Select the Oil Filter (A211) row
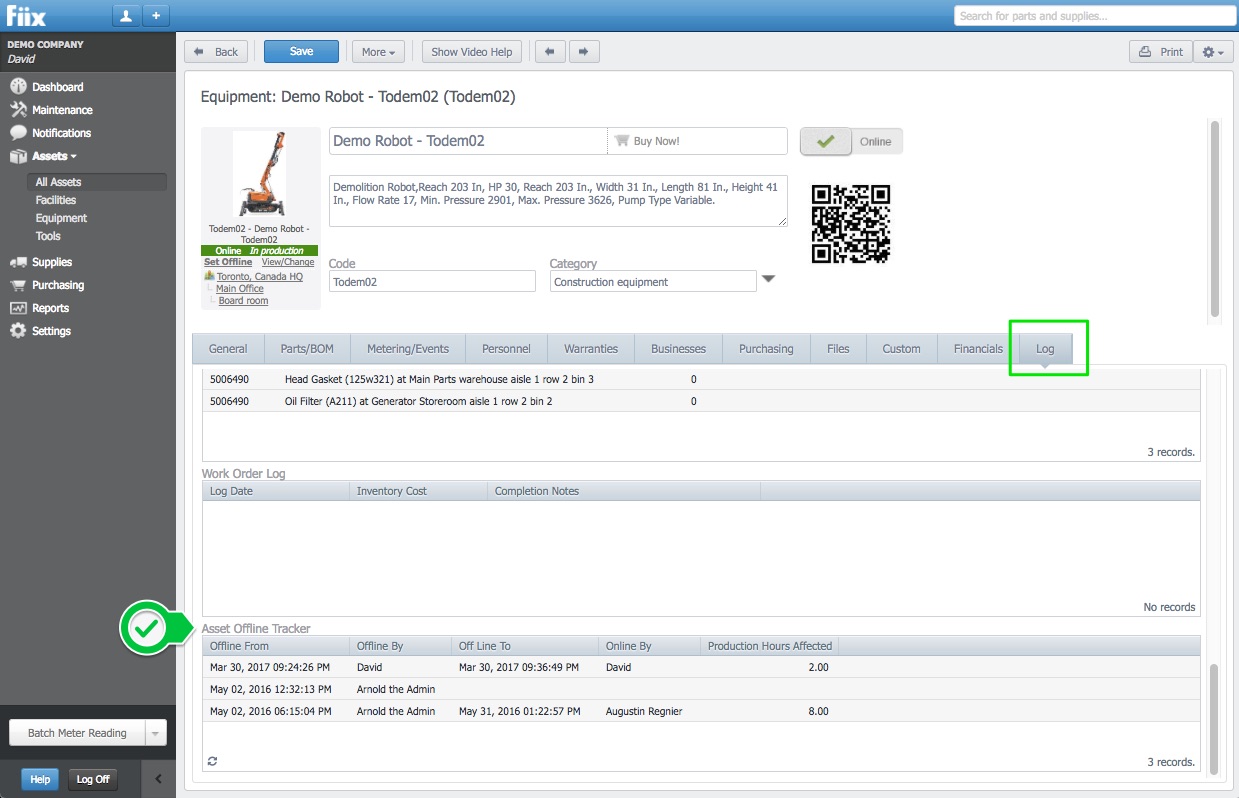Viewport: 1239px width, 798px height. [x=701, y=401]
